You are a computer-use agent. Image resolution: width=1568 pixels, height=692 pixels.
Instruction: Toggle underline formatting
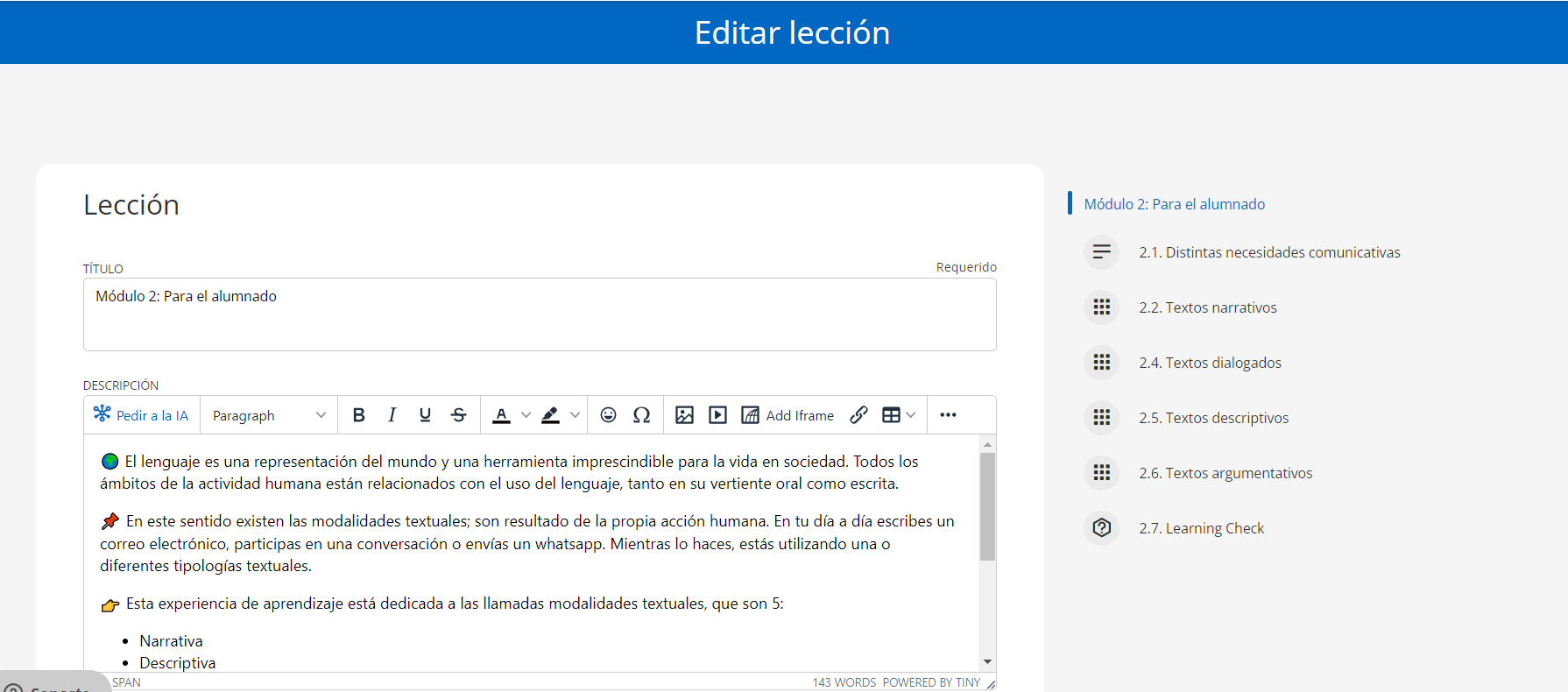tap(425, 415)
